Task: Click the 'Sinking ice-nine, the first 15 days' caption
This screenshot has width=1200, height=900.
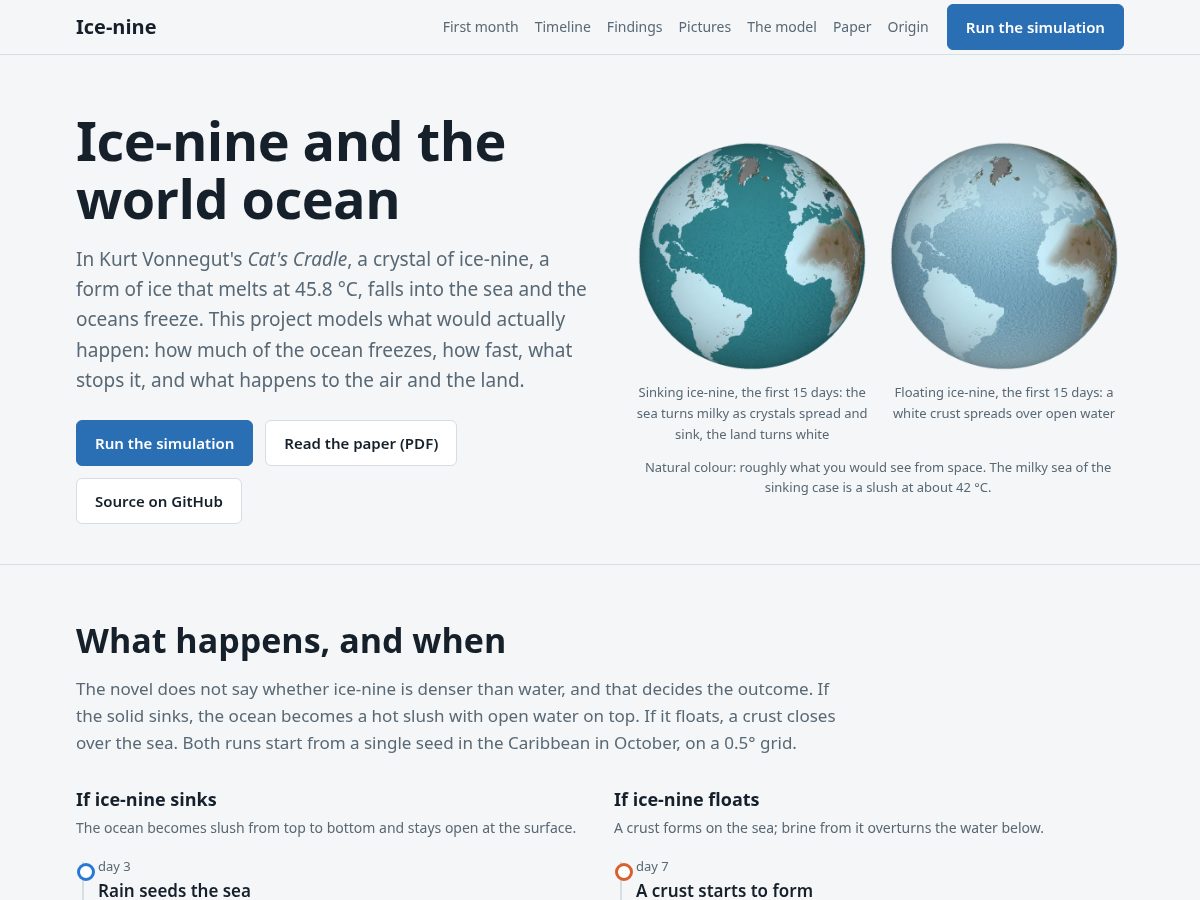Action: click(752, 413)
